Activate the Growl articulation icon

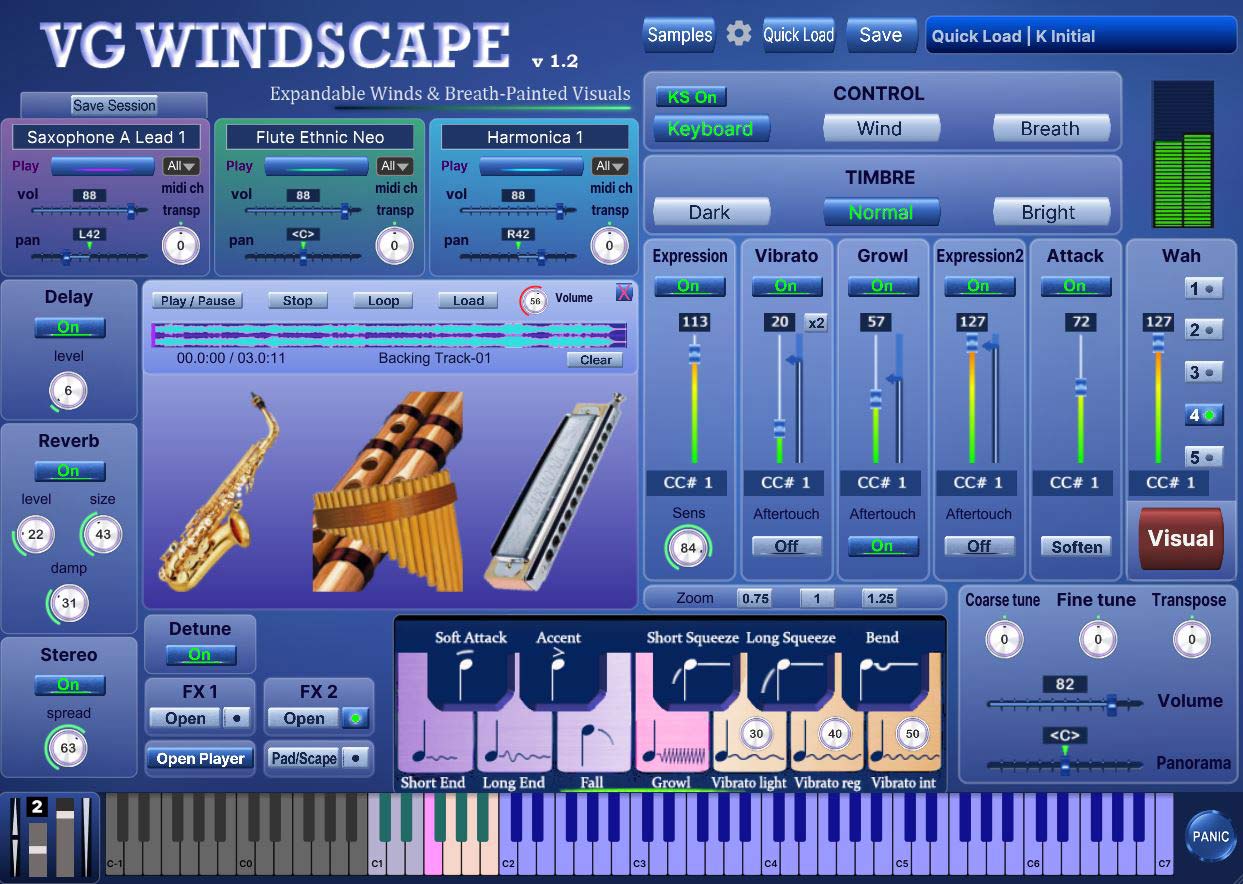pos(673,744)
